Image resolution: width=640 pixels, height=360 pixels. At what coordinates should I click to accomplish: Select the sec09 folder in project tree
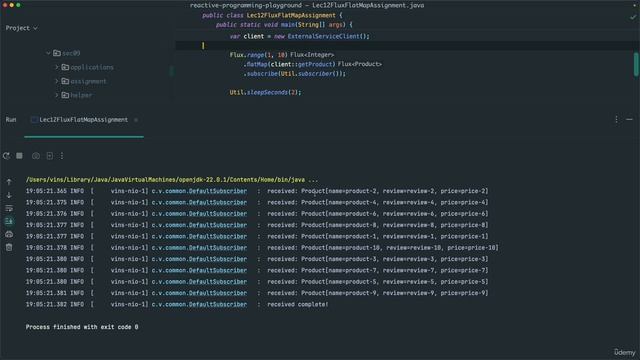pos(67,53)
